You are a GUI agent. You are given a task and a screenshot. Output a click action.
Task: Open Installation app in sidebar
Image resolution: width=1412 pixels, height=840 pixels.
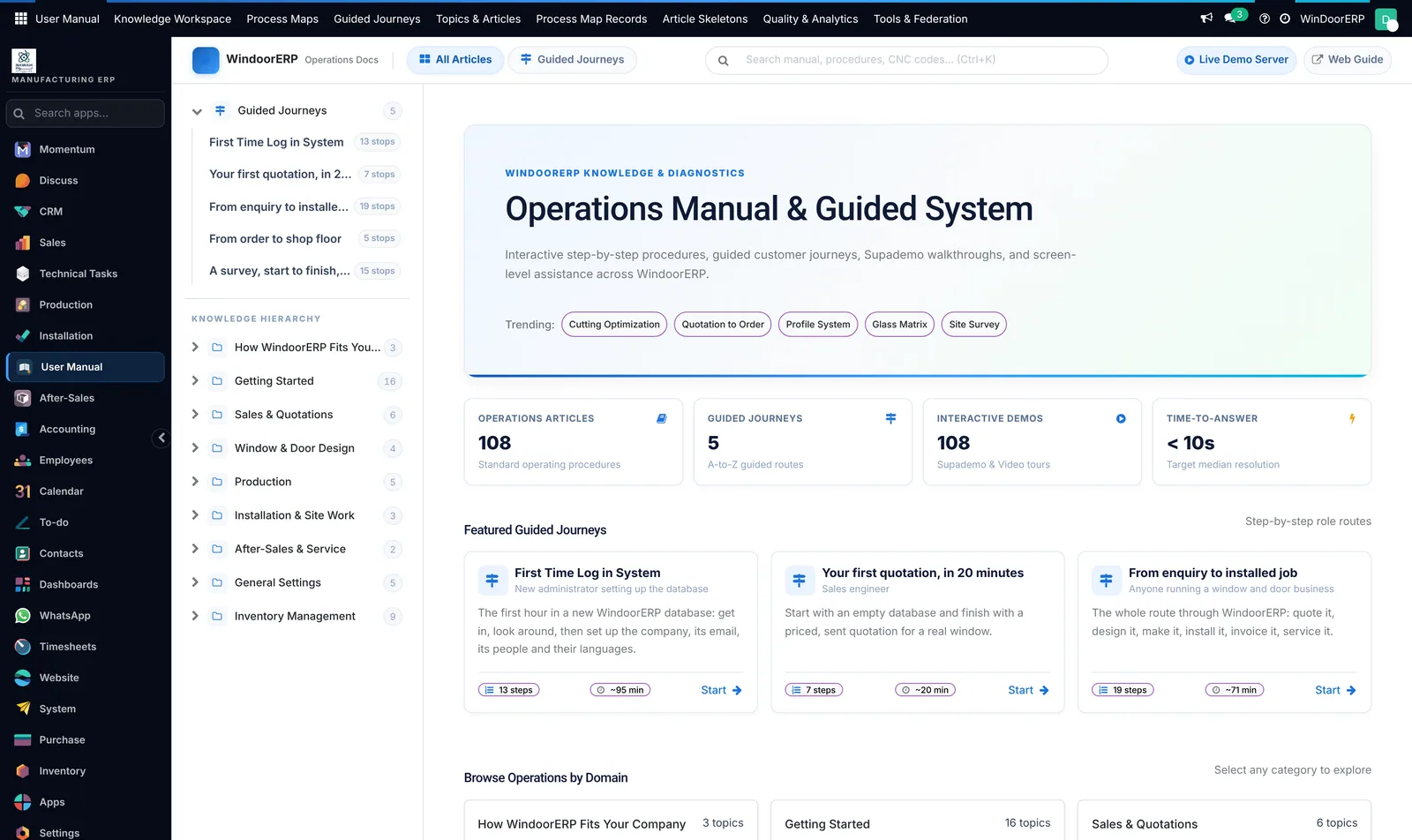85,336
